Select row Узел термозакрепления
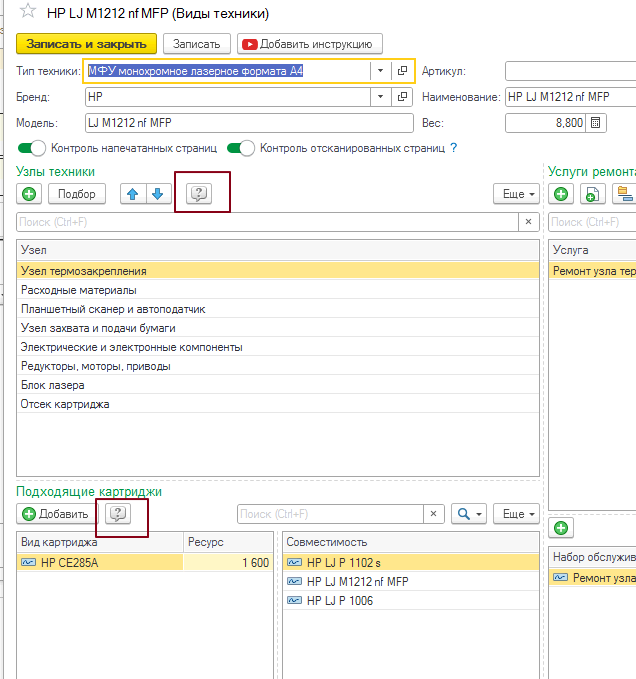This screenshot has width=636, height=679. (278, 271)
